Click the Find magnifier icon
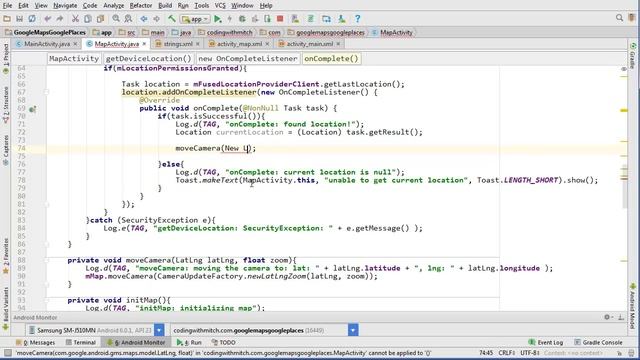 pos(116,19)
